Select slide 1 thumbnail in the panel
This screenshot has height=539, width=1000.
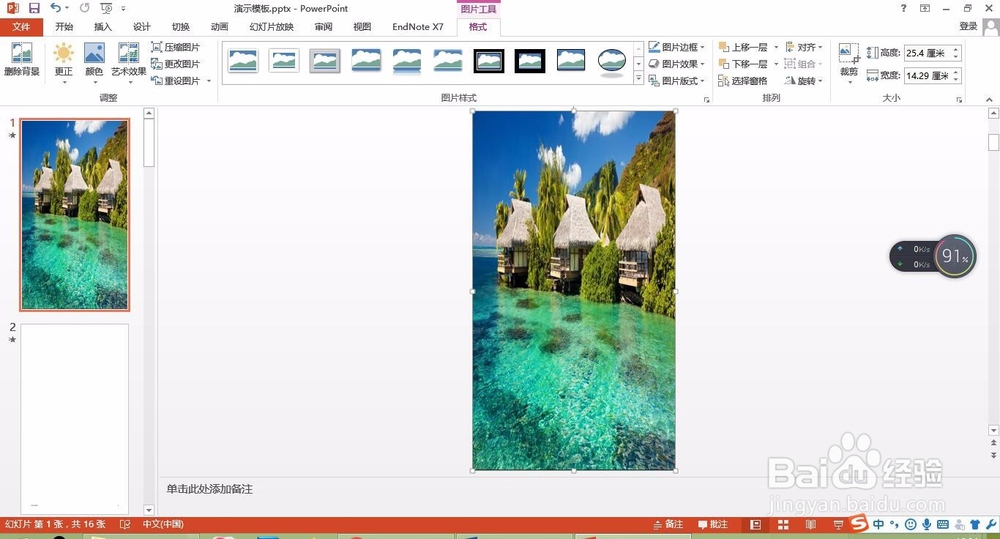click(x=75, y=214)
